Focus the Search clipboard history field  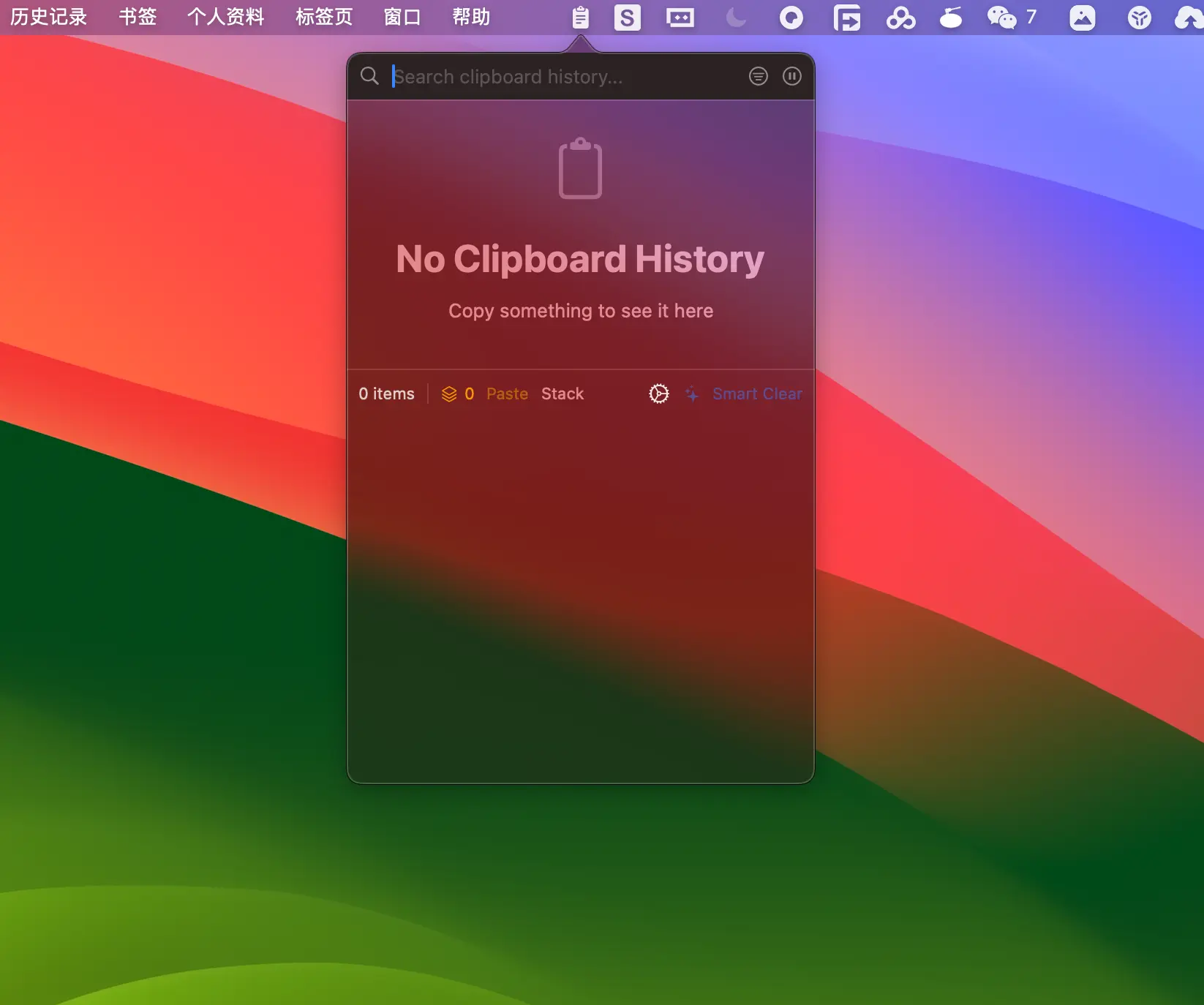tap(565, 76)
